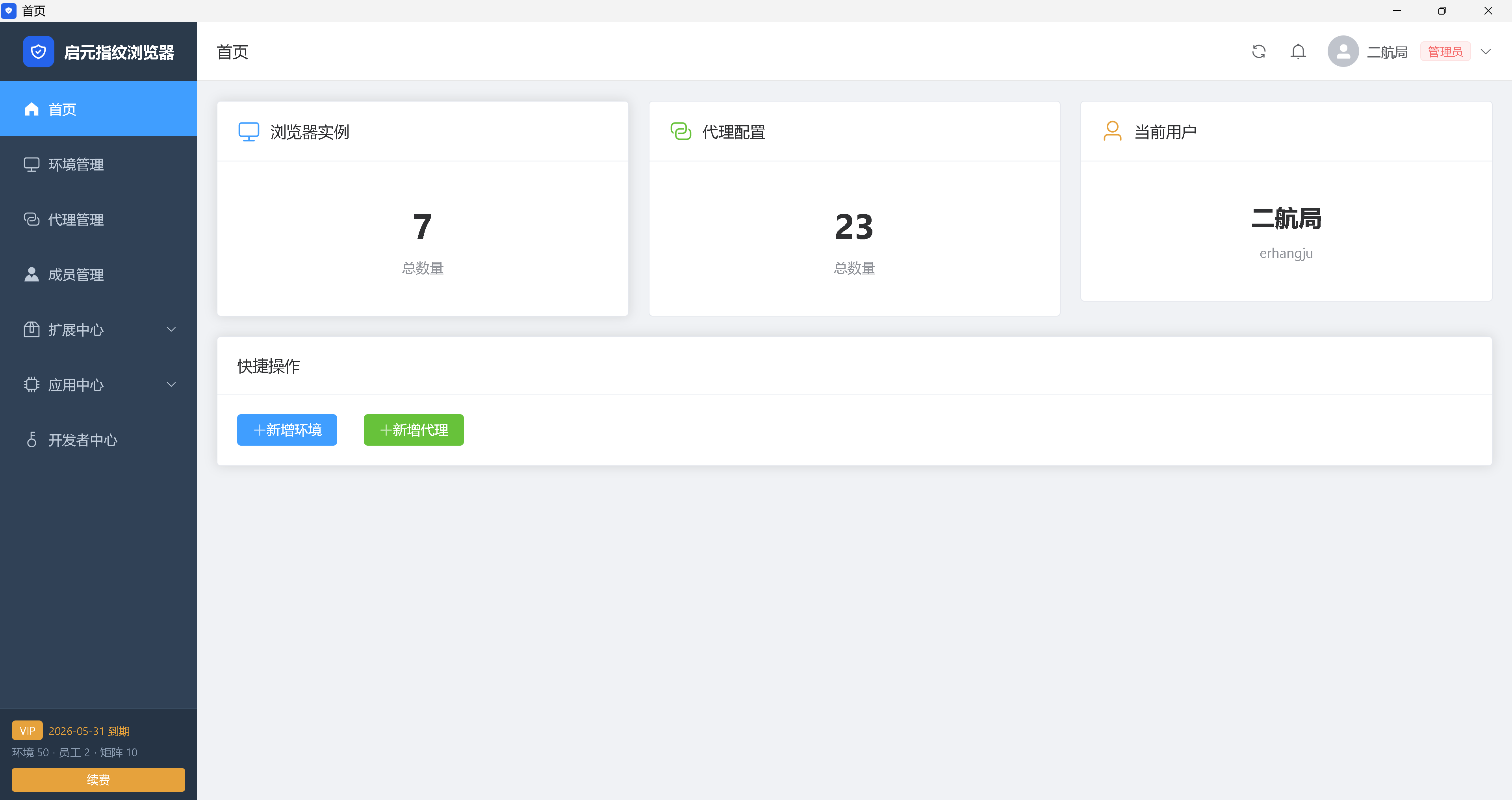
Task: Click the person icon beside 成员管理
Action: tap(32, 275)
